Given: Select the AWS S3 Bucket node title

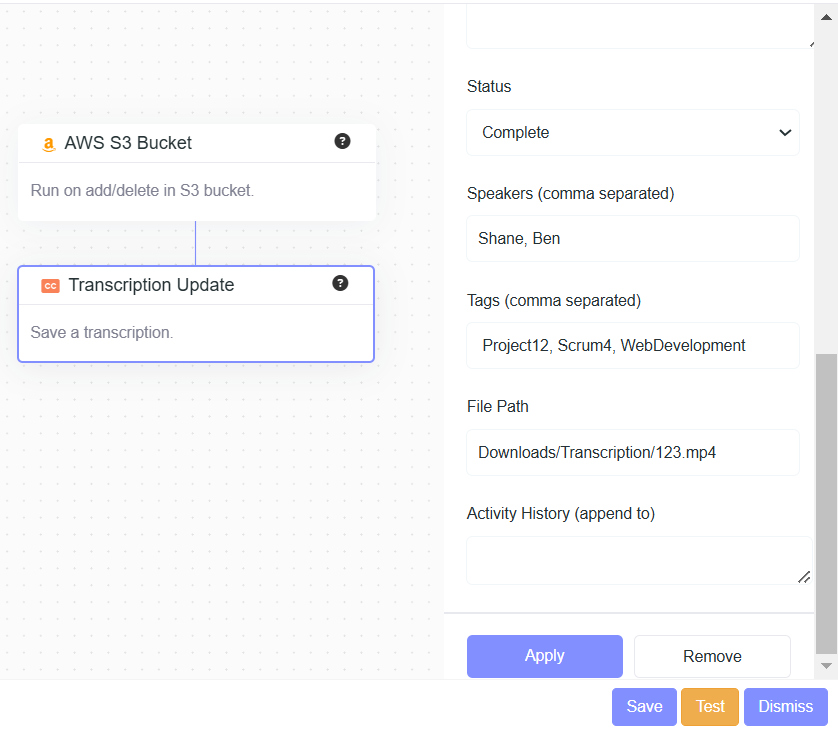Looking at the screenshot, I should (x=128, y=143).
